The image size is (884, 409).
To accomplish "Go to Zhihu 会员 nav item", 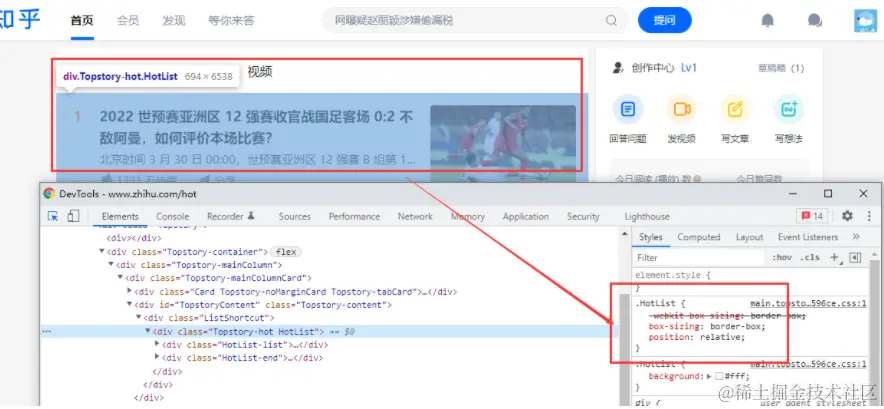I will click(128, 21).
